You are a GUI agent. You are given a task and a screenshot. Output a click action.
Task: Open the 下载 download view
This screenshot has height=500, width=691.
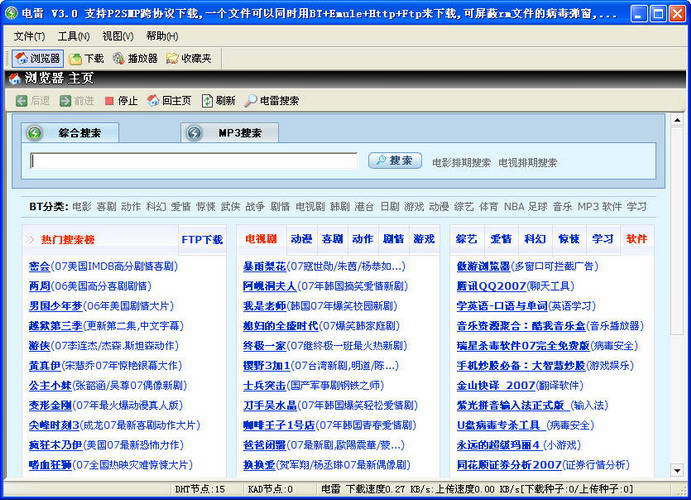[87, 58]
